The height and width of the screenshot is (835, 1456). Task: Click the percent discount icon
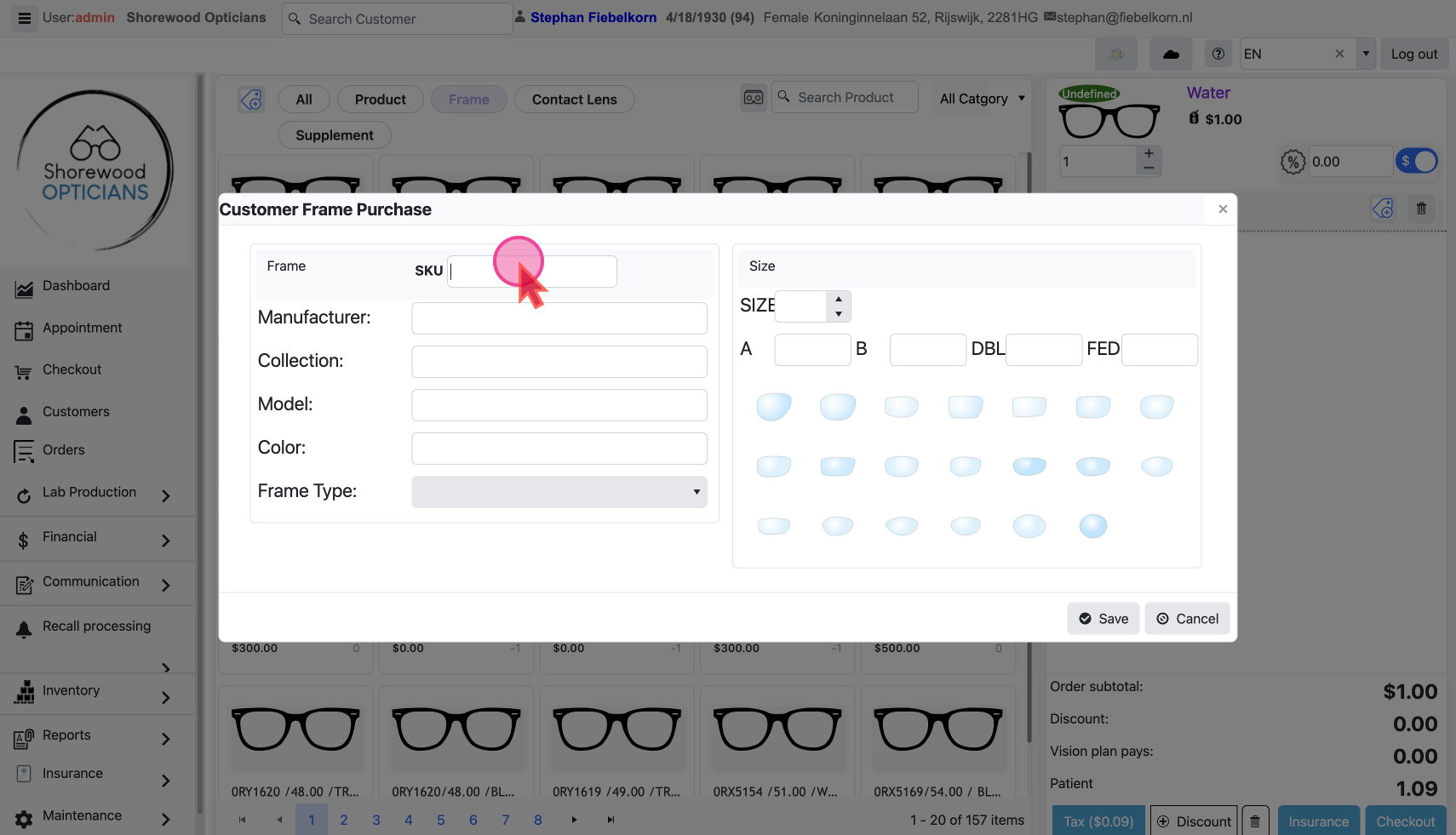coord(1293,162)
